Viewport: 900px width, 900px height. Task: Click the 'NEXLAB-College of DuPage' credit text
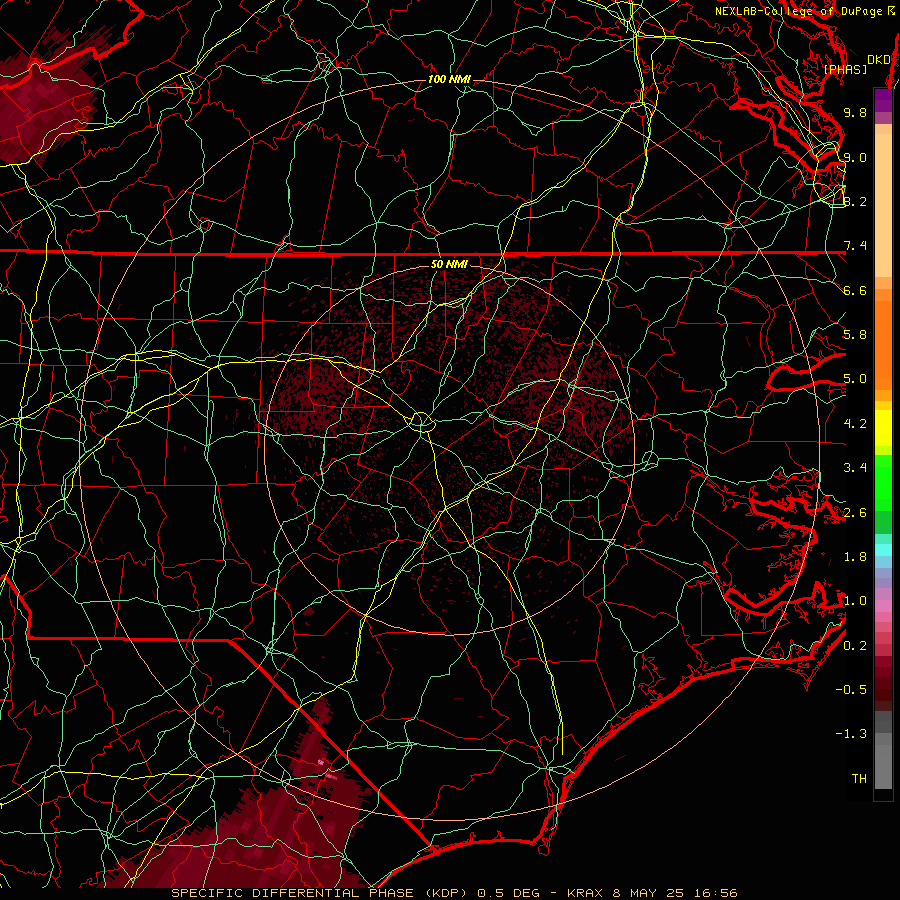point(800,11)
